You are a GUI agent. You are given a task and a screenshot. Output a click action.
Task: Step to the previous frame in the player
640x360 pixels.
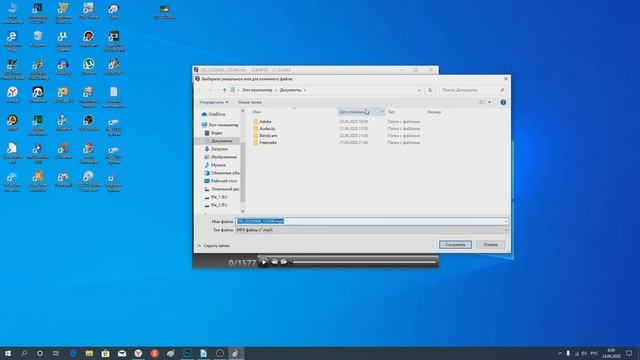pos(275,262)
